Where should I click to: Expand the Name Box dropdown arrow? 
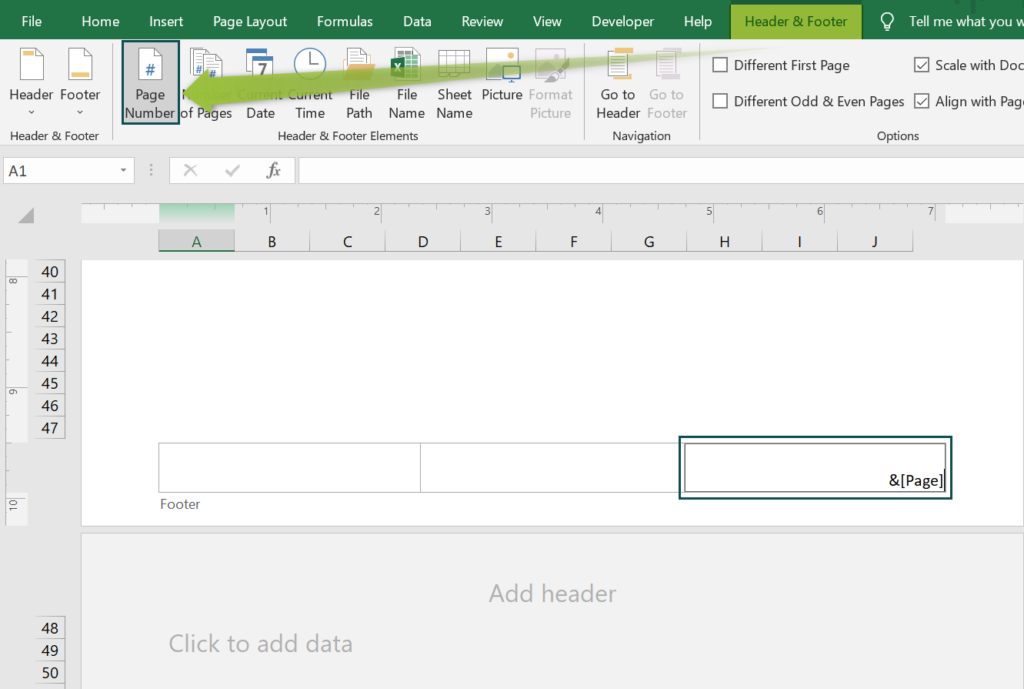[x=123, y=170]
